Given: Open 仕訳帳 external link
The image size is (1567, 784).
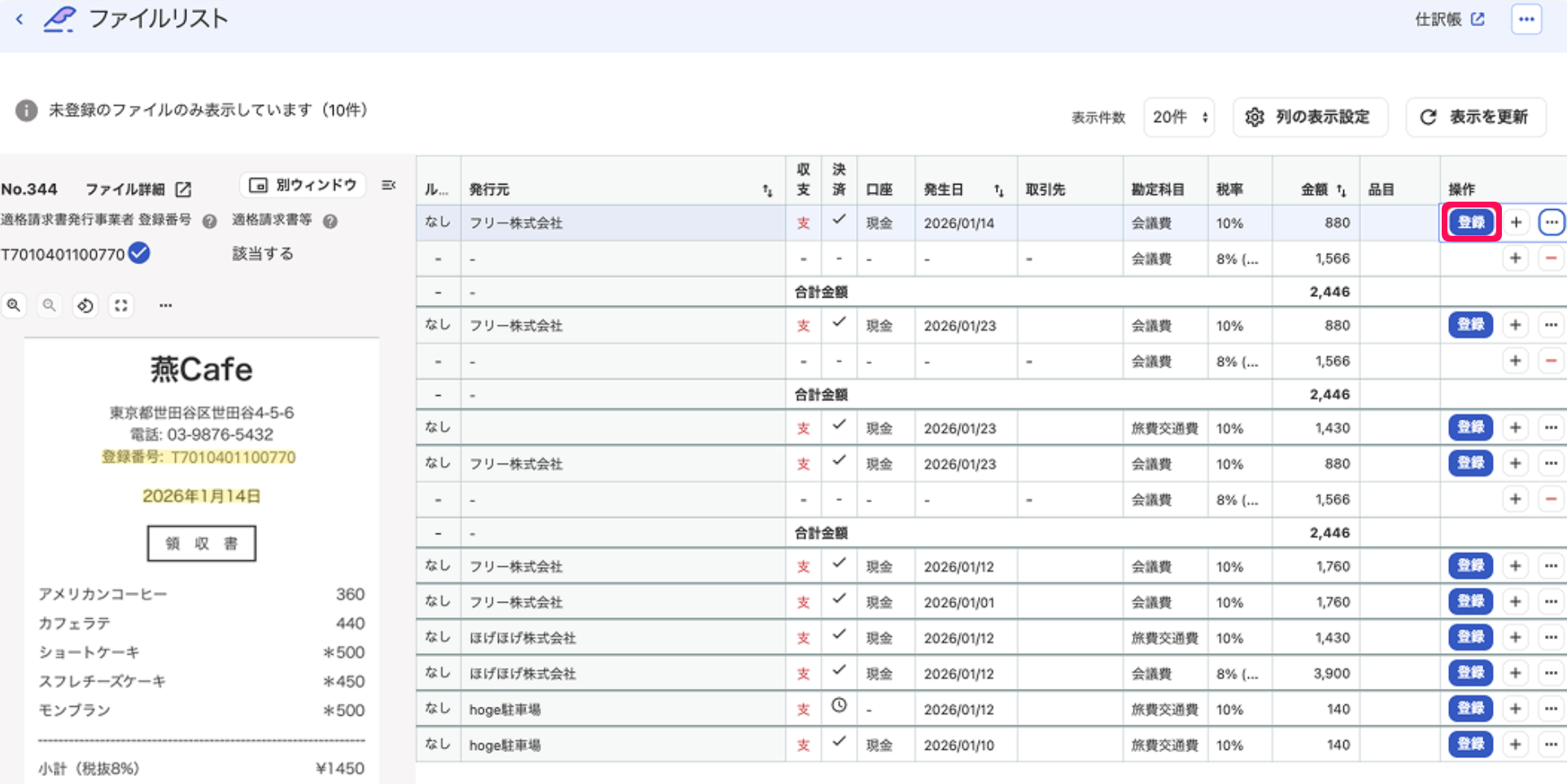Looking at the screenshot, I should click(1450, 20).
